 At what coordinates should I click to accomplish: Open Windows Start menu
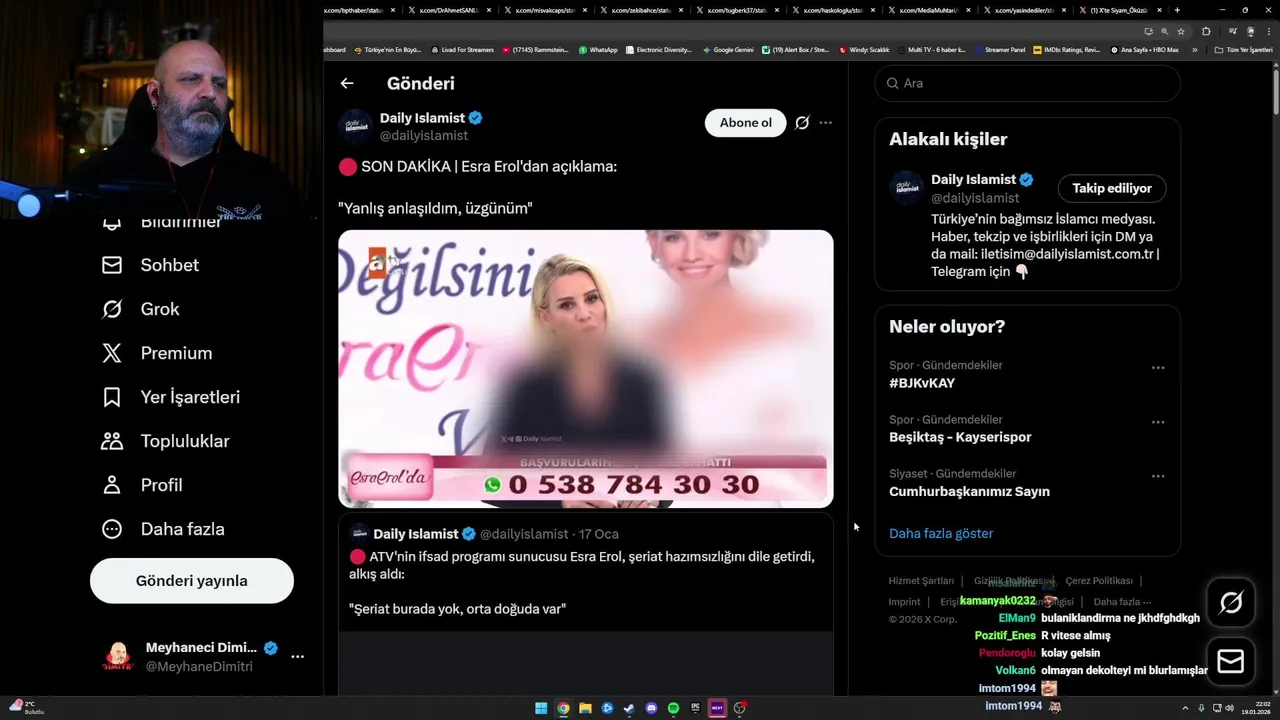pos(541,708)
